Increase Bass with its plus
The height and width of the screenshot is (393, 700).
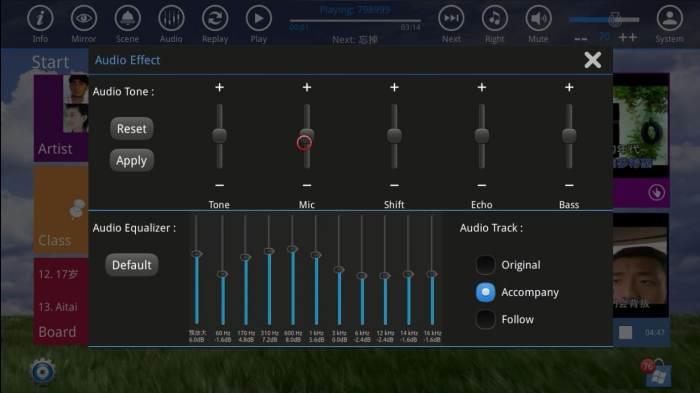(569, 87)
